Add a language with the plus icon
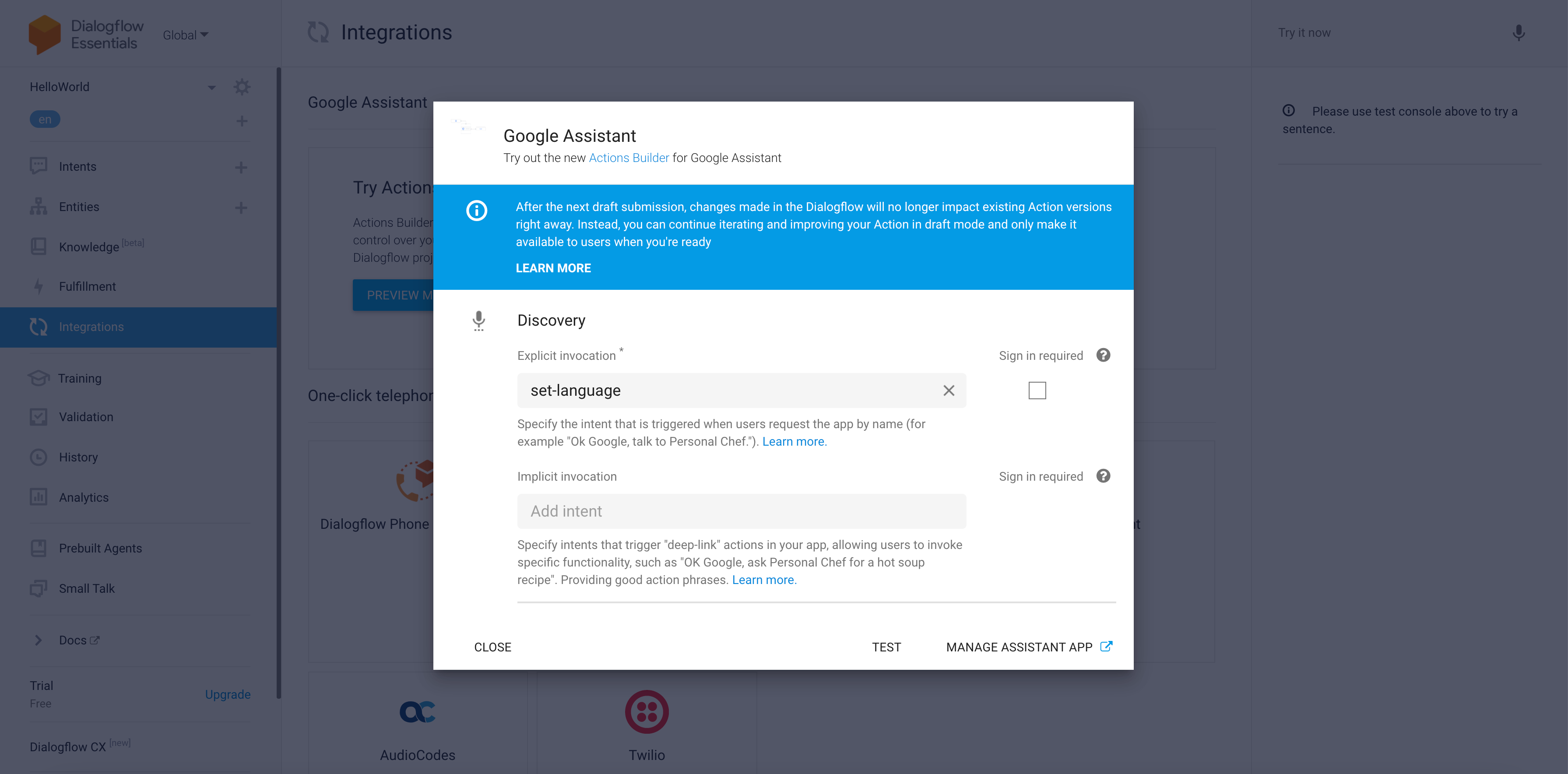 pos(242,120)
